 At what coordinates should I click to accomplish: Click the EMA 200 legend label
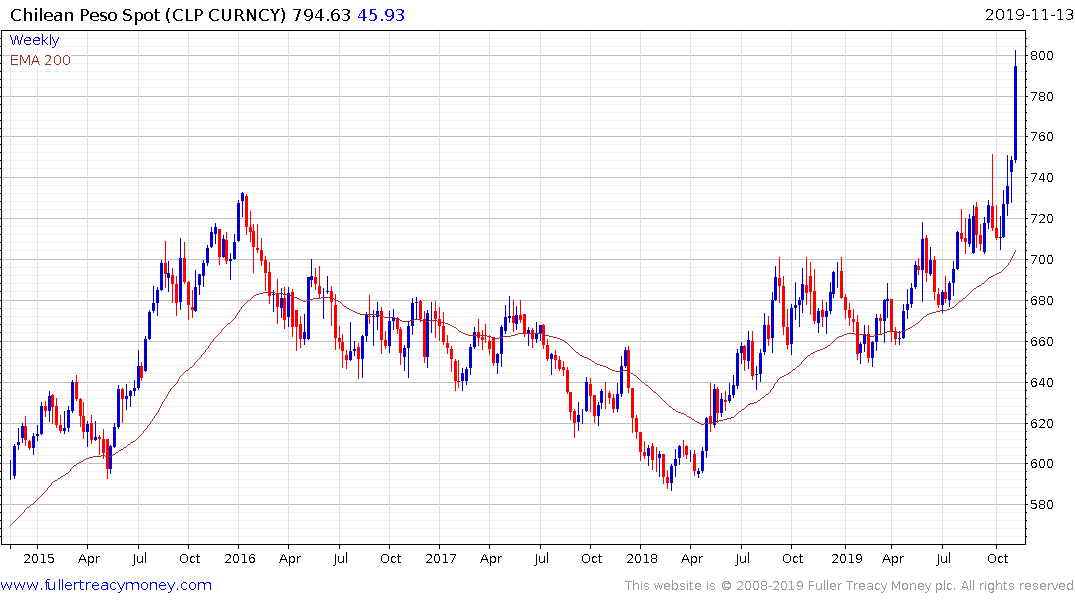(40, 60)
